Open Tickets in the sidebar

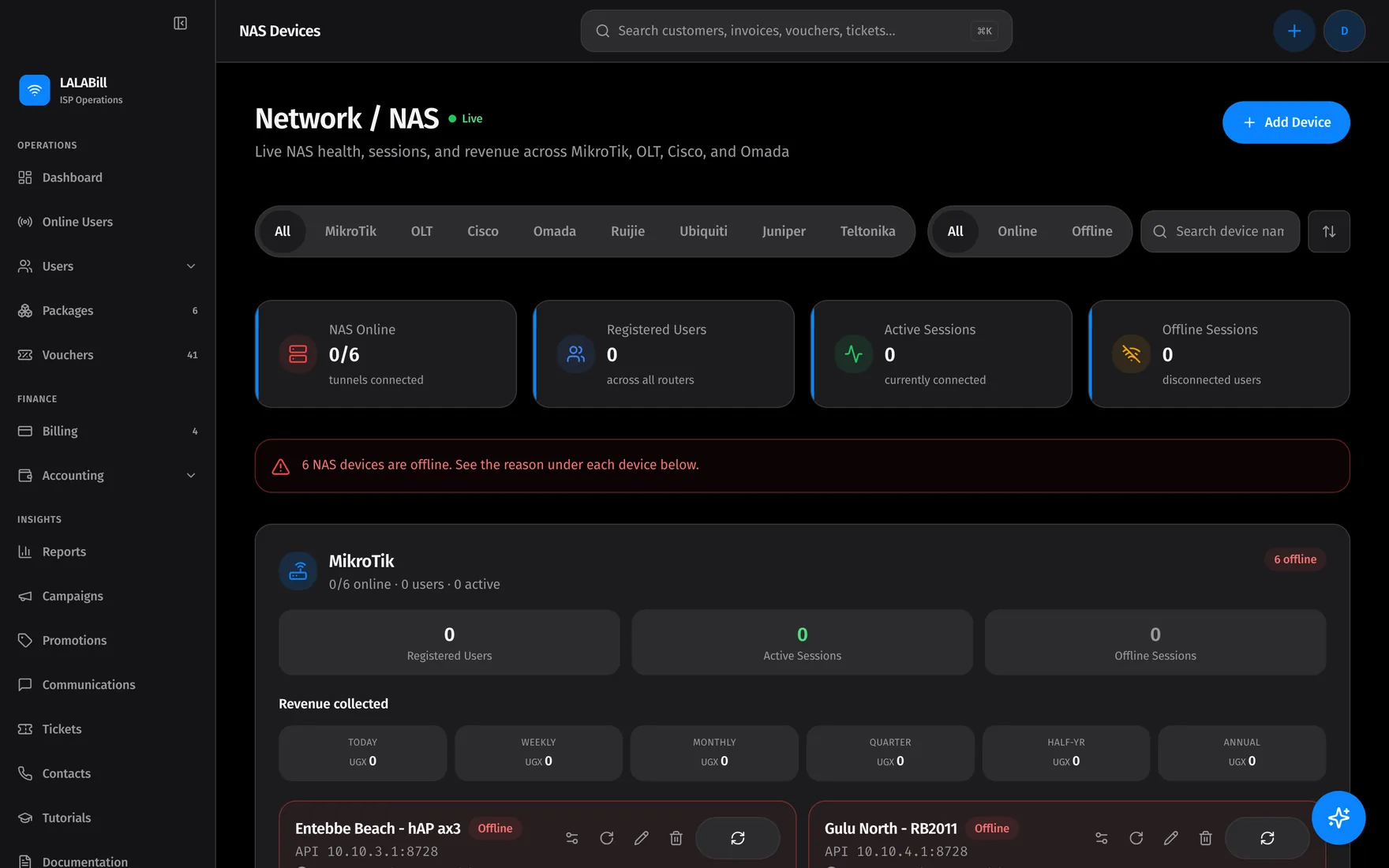(107, 729)
